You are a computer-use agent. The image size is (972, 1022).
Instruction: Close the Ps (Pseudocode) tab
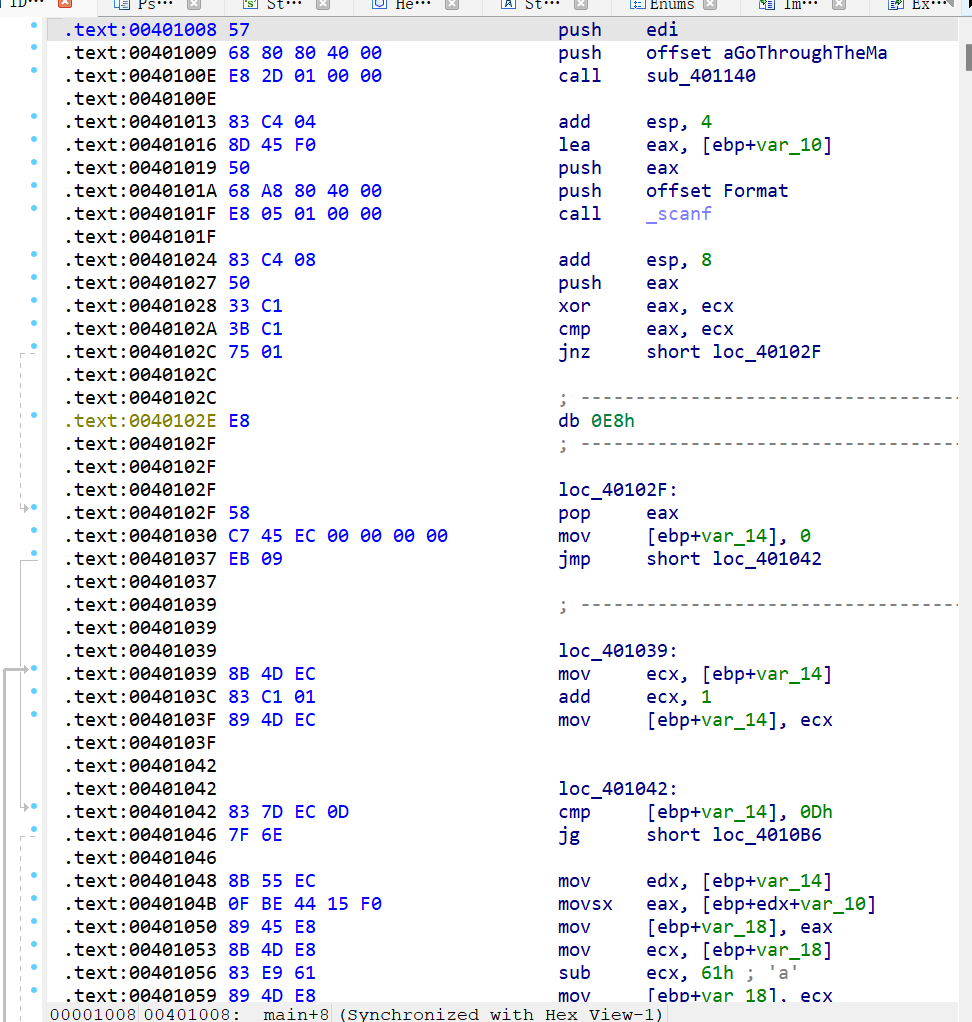pos(194,5)
